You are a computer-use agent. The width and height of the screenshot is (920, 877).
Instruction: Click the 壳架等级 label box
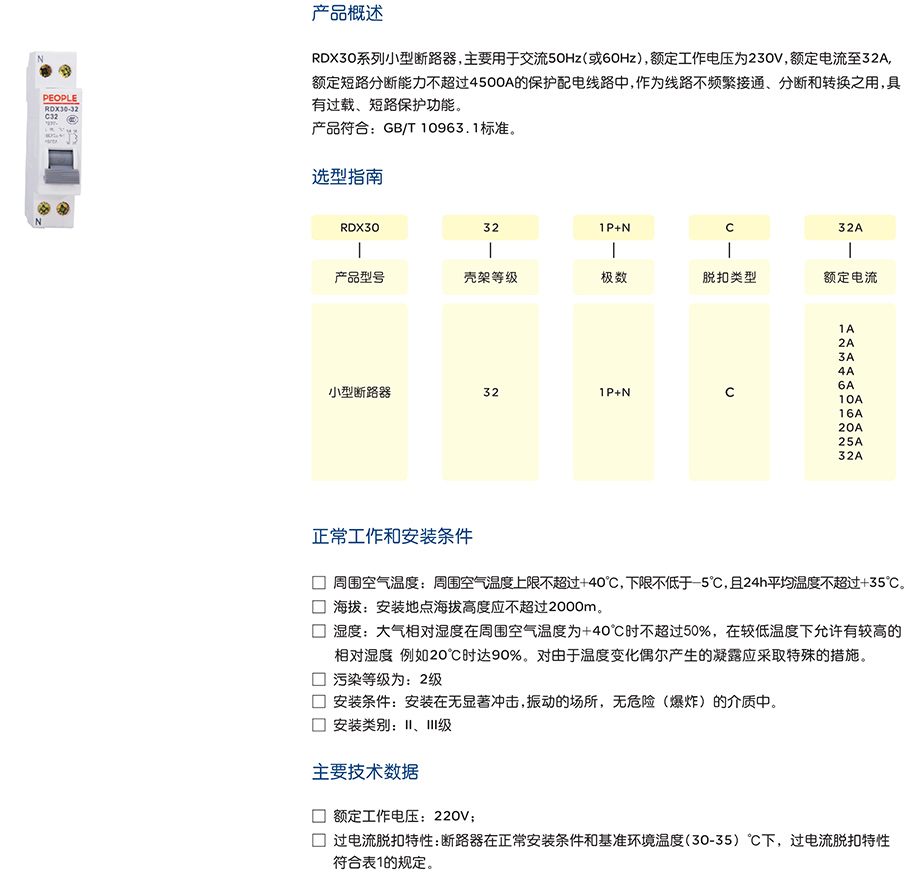[x=490, y=277]
